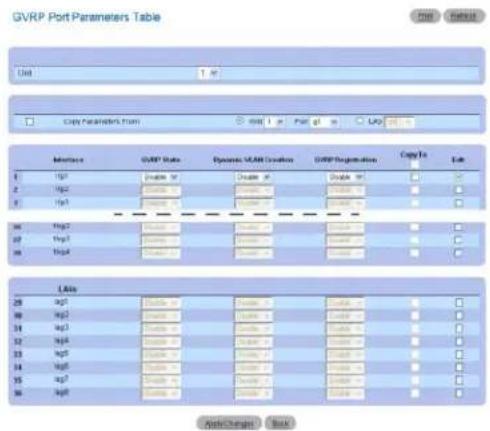Click the Back button
This screenshot has width=490, height=431.
coord(280,423)
